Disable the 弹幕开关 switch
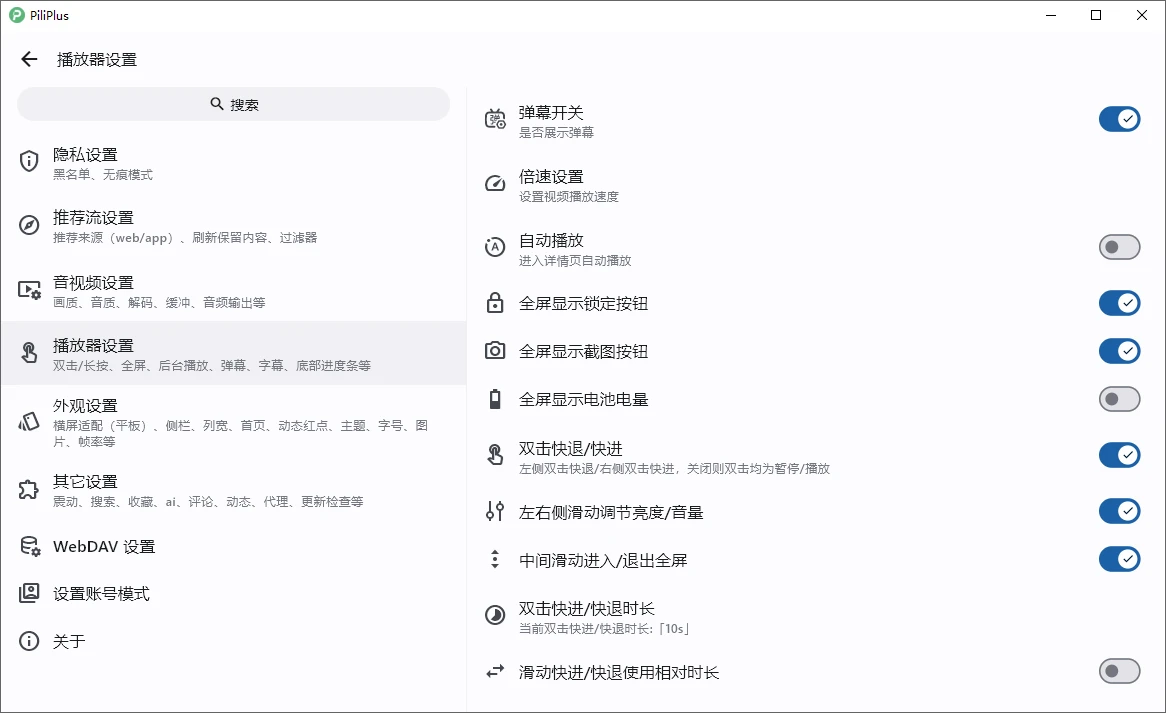 pos(1119,119)
